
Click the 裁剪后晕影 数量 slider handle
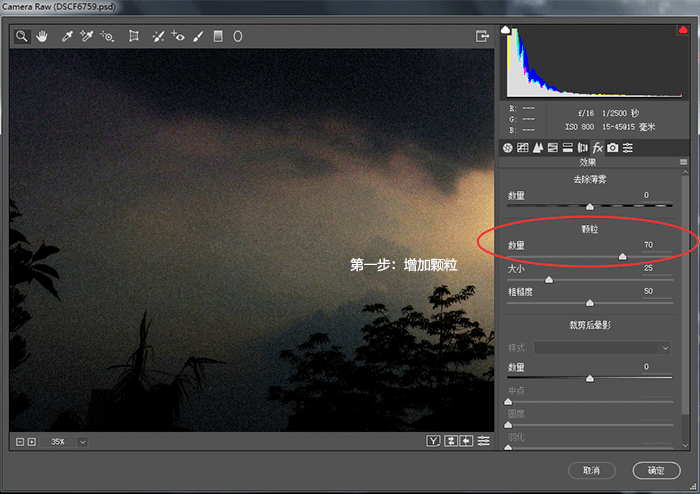click(590, 378)
